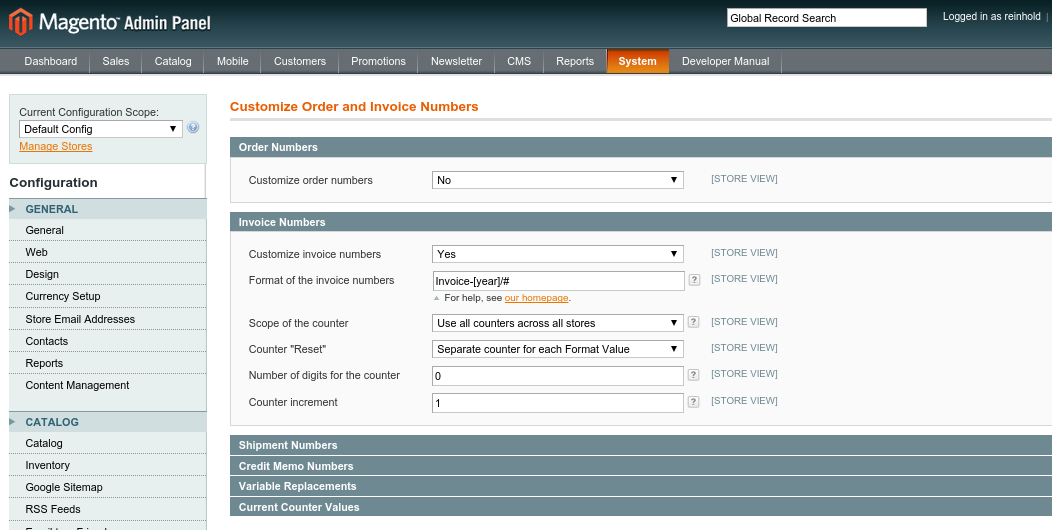Select Currency Setup in configuration sidebar
The image size is (1052, 530).
[x=63, y=296]
